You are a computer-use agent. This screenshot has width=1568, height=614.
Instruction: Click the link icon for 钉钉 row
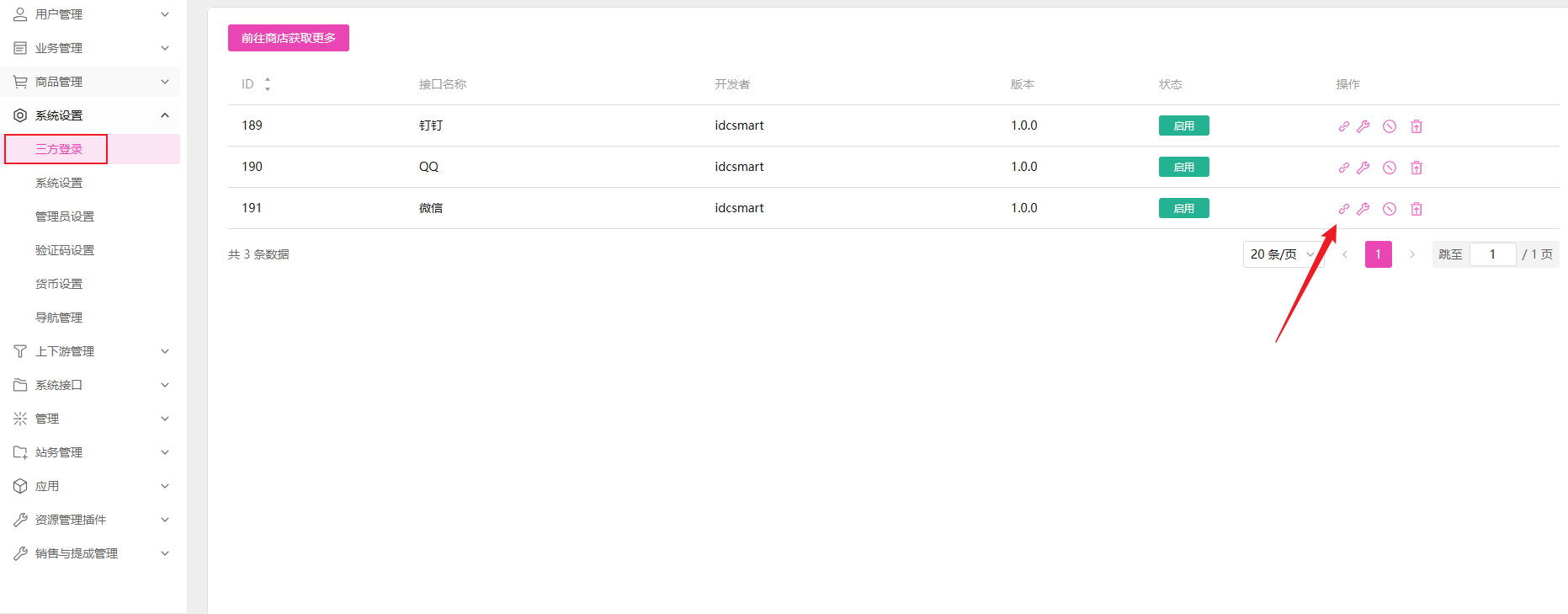tap(1344, 126)
